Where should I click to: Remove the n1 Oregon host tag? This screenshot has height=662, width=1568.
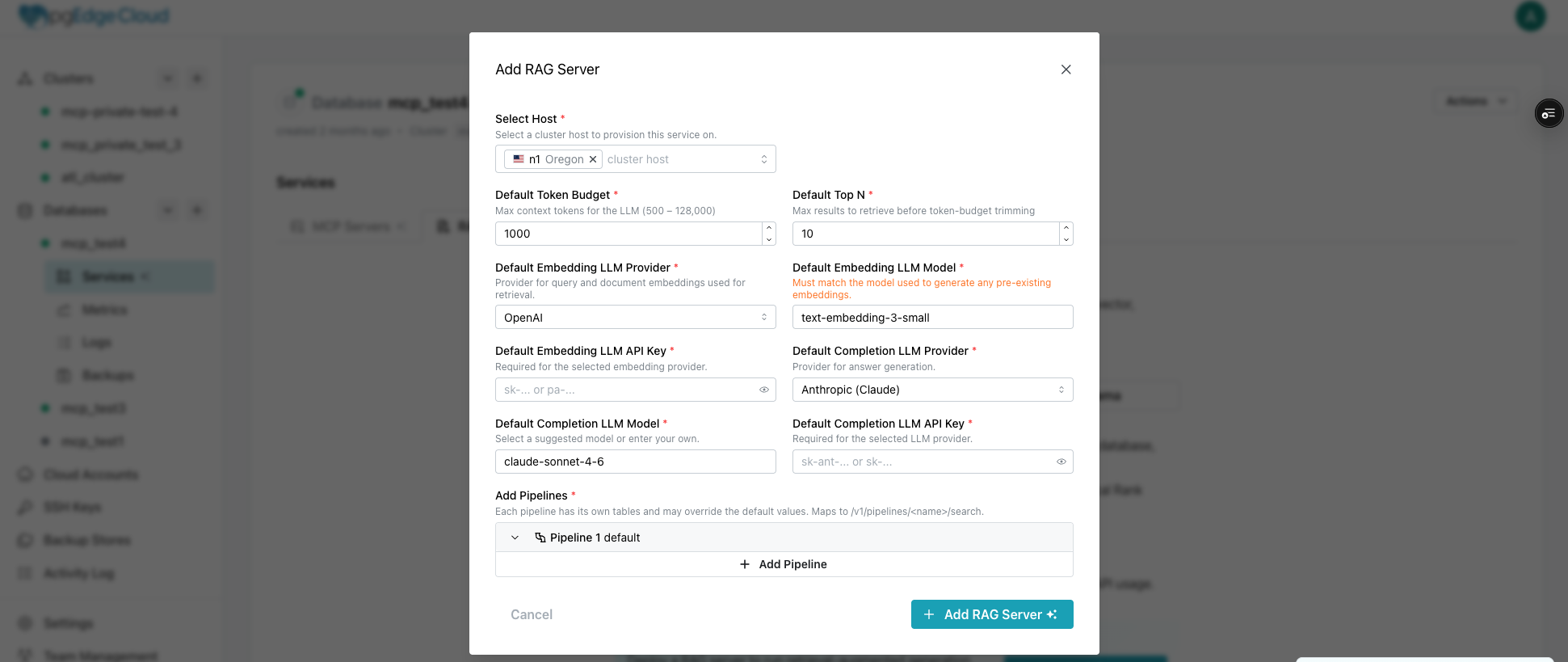[592, 159]
